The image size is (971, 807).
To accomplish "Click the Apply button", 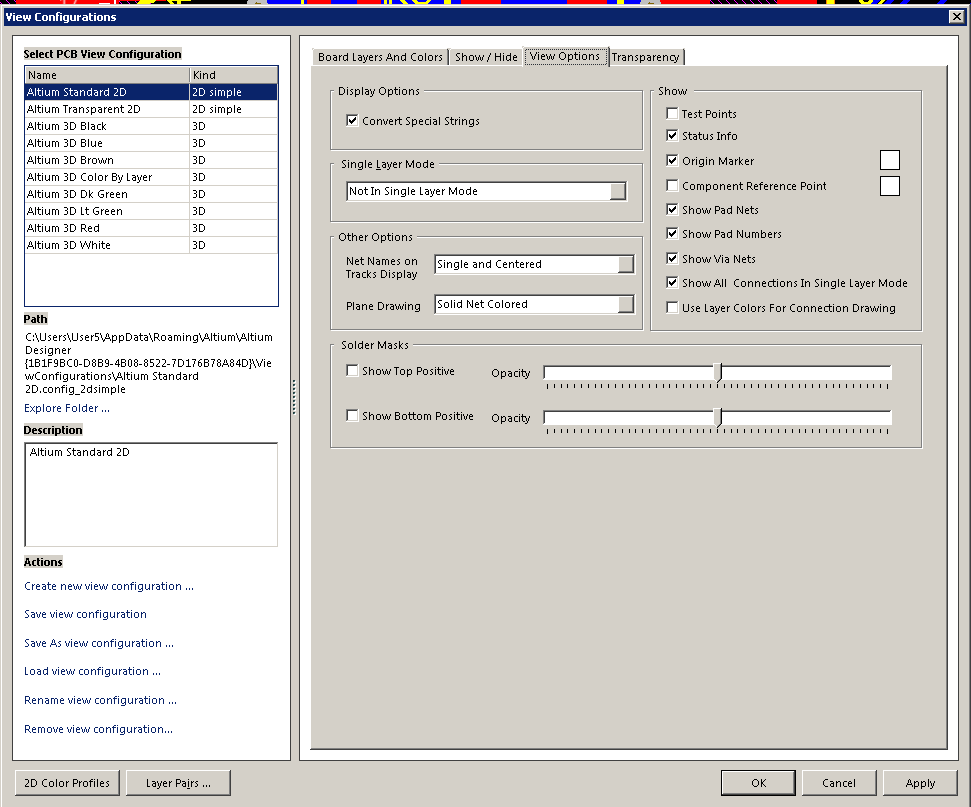I will click(x=920, y=783).
